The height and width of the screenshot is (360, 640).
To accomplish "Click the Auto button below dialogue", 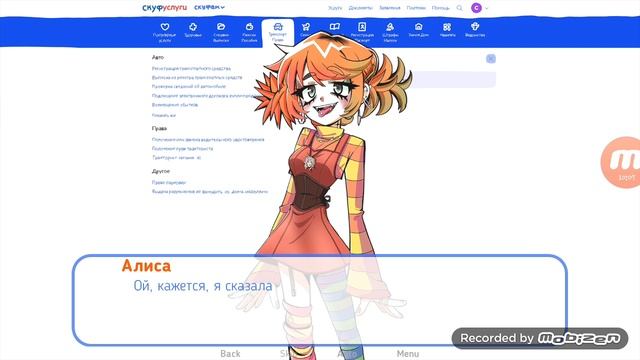I will [x=347, y=353].
